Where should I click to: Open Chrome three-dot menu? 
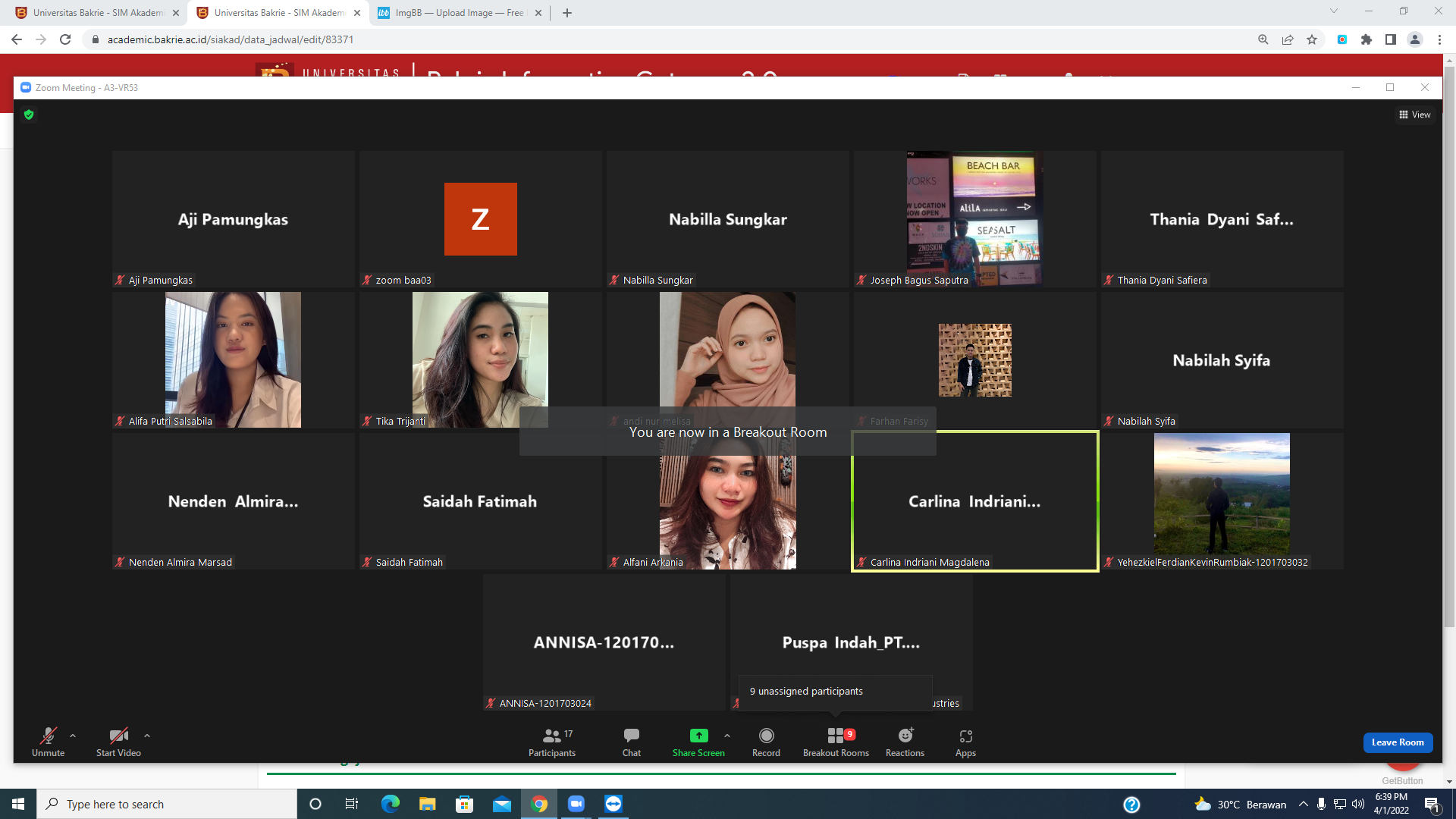(x=1439, y=39)
